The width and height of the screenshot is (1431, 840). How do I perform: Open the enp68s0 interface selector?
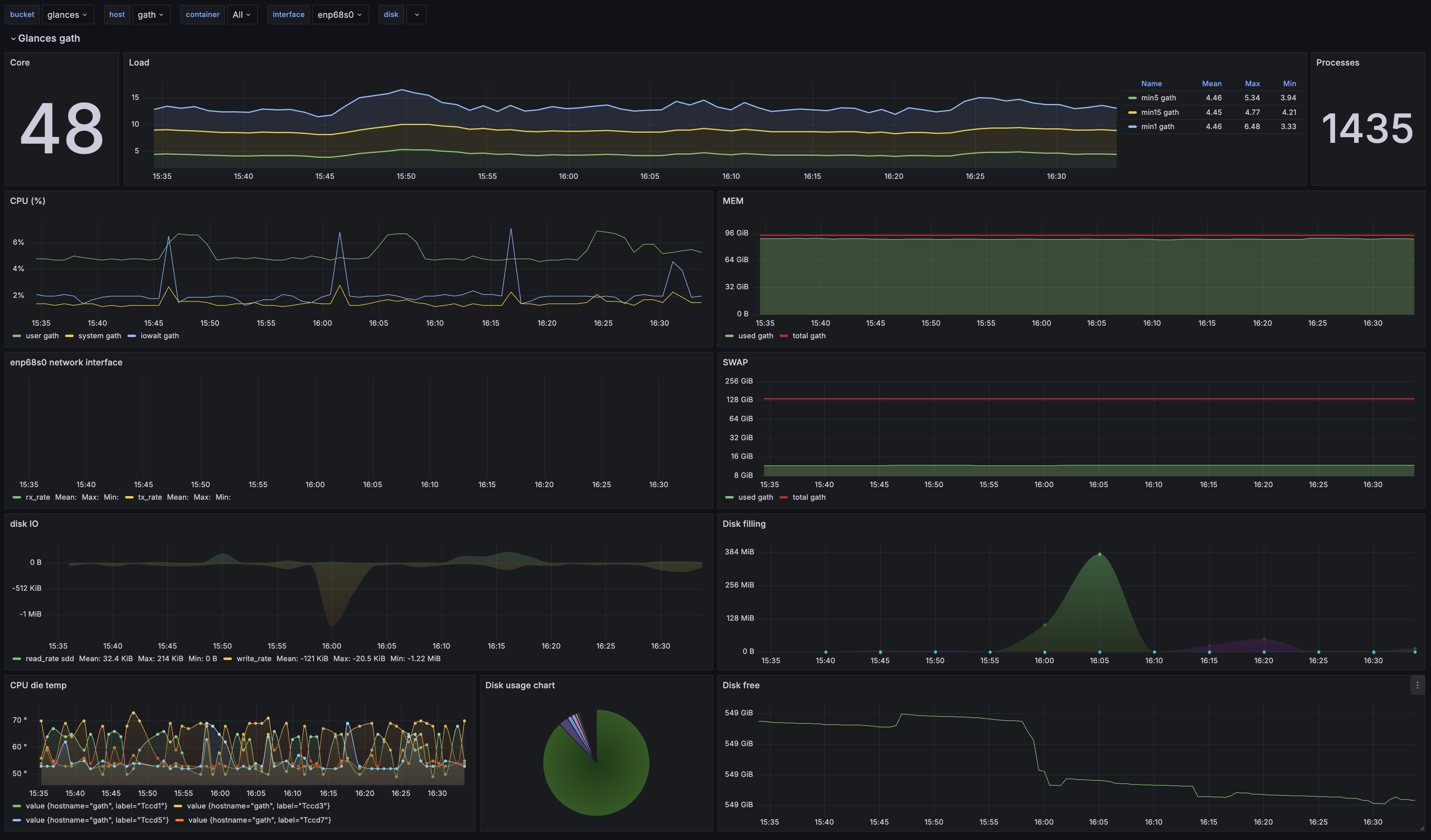click(x=340, y=15)
